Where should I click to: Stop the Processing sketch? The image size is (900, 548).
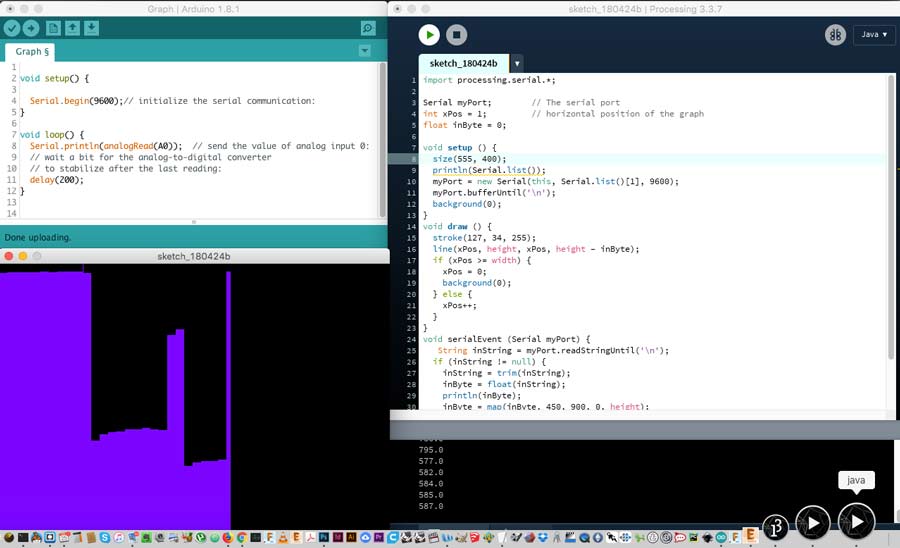pos(456,35)
